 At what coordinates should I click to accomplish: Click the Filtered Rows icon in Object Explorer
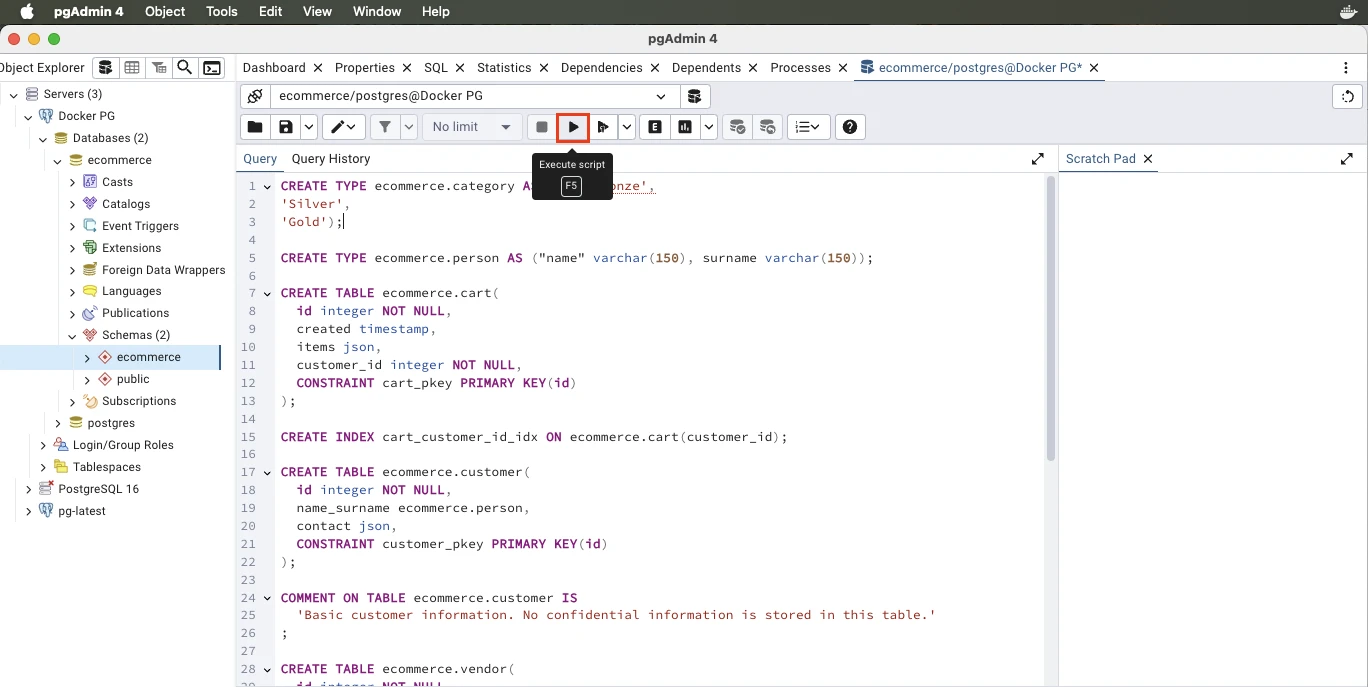point(158,68)
